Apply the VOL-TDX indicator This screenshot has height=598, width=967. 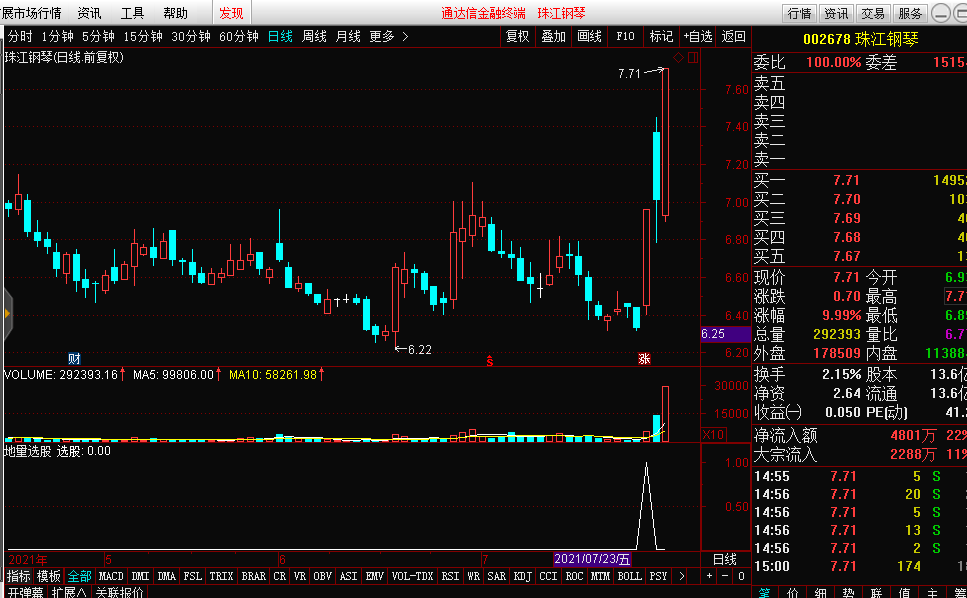coord(413,576)
